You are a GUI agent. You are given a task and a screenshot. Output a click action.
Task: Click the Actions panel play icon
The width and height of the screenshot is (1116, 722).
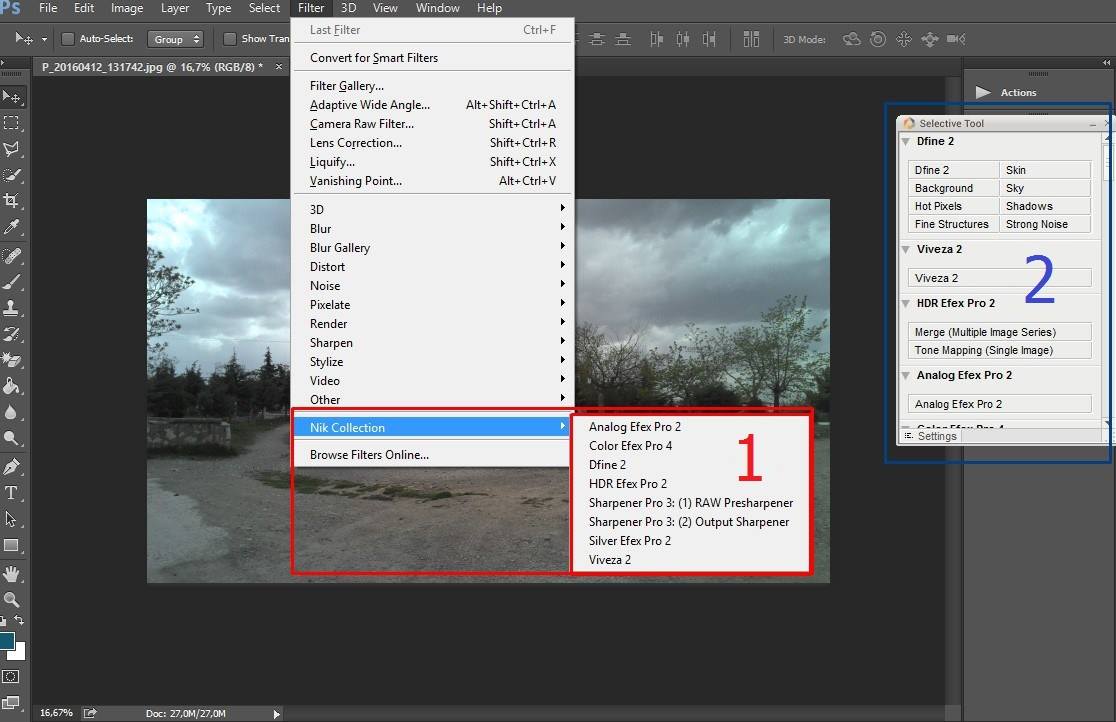(983, 92)
